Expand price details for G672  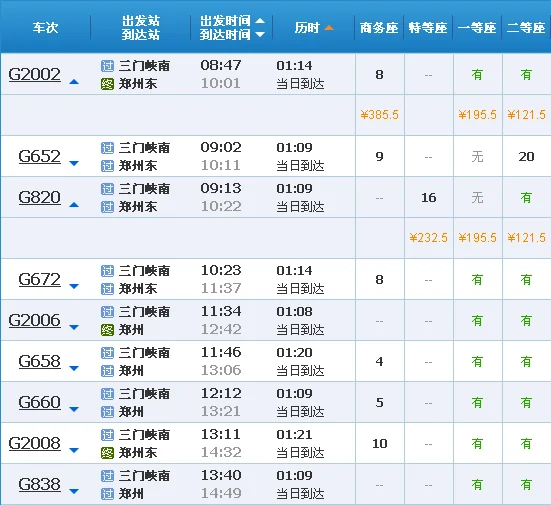coord(74,286)
